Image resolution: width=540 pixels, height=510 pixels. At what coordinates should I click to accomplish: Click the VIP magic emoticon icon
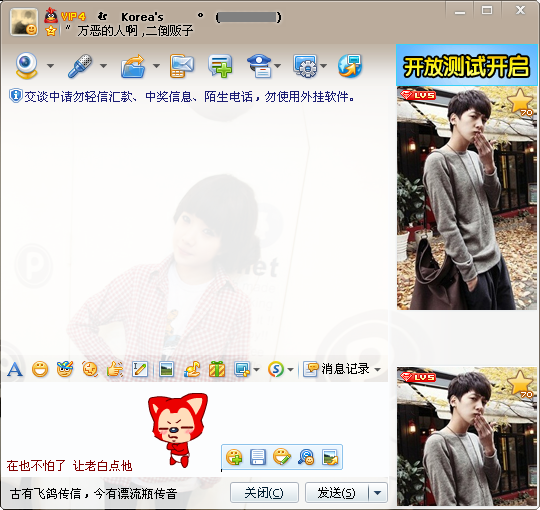(65, 369)
